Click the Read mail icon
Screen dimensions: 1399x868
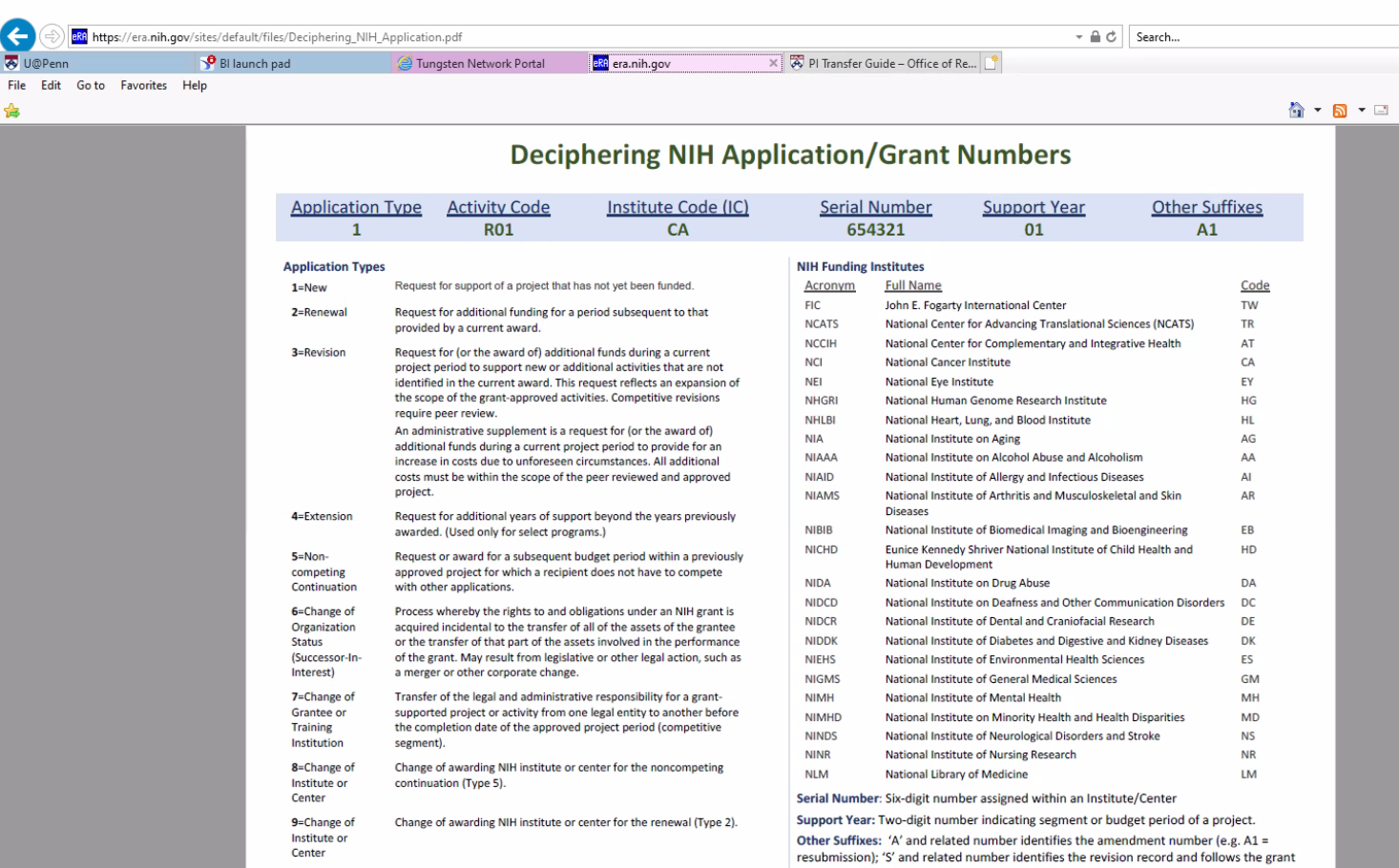coord(1381,111)
